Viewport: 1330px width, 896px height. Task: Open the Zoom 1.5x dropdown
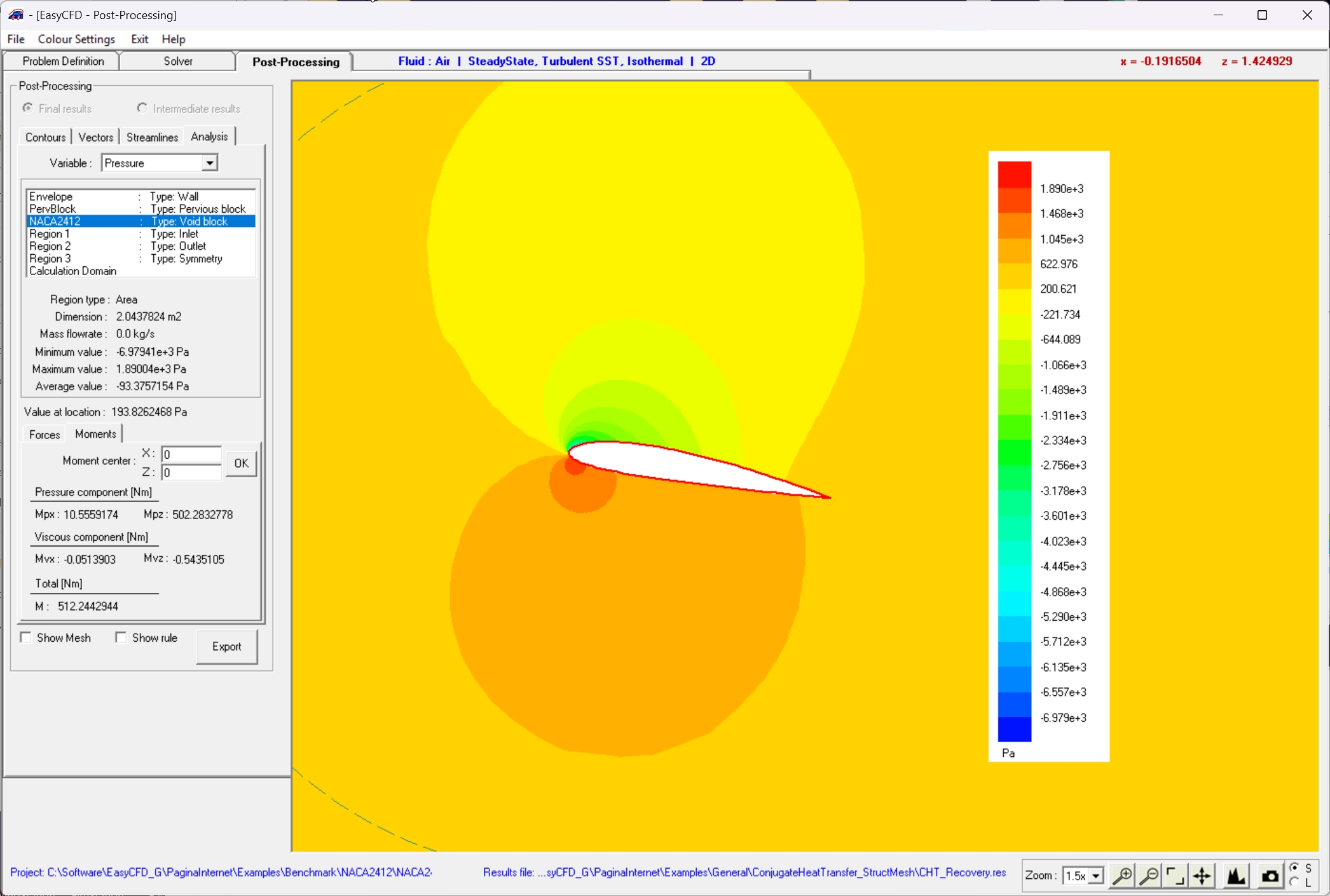[1096, 876]
